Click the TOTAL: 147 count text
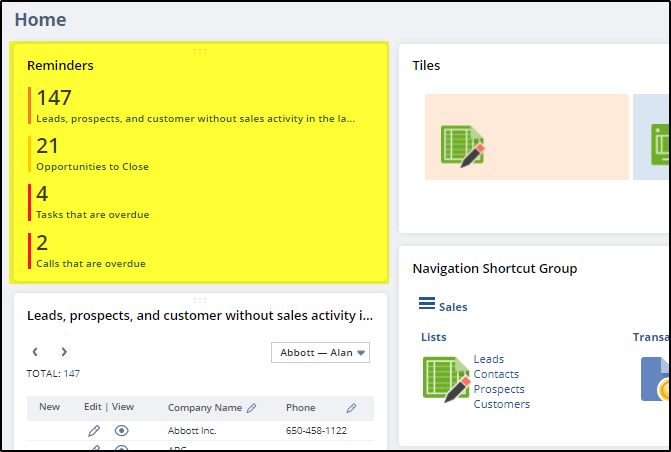Viewport: 671px width, 452px height. click(x=53, y=374)
